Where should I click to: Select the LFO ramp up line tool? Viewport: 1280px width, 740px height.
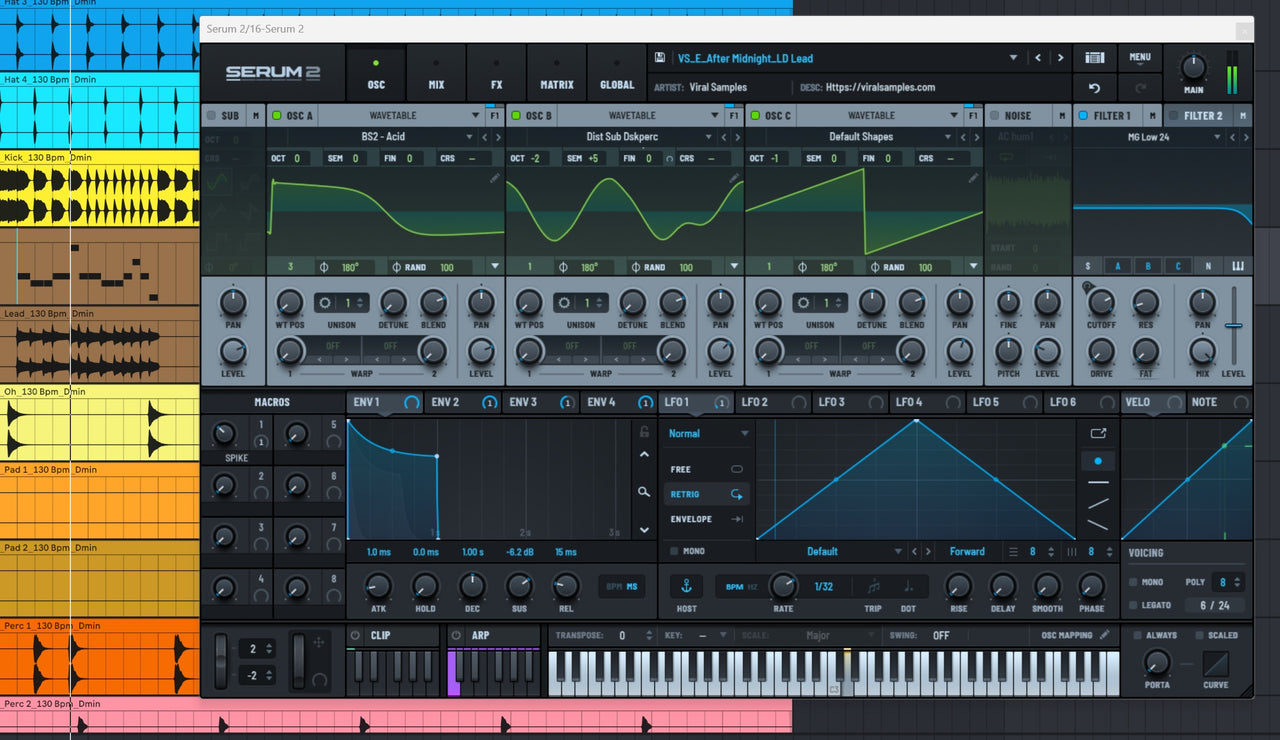(1098, 503)
